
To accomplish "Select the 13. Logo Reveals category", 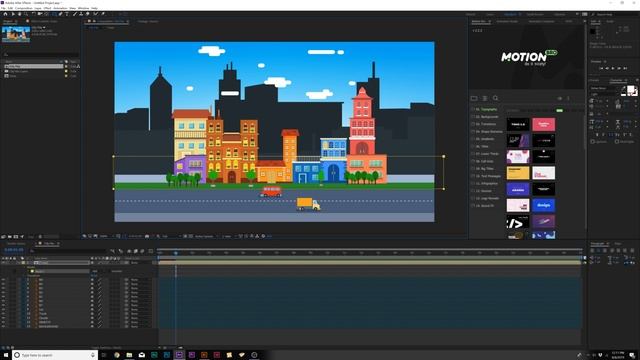I will coord(487,198).
